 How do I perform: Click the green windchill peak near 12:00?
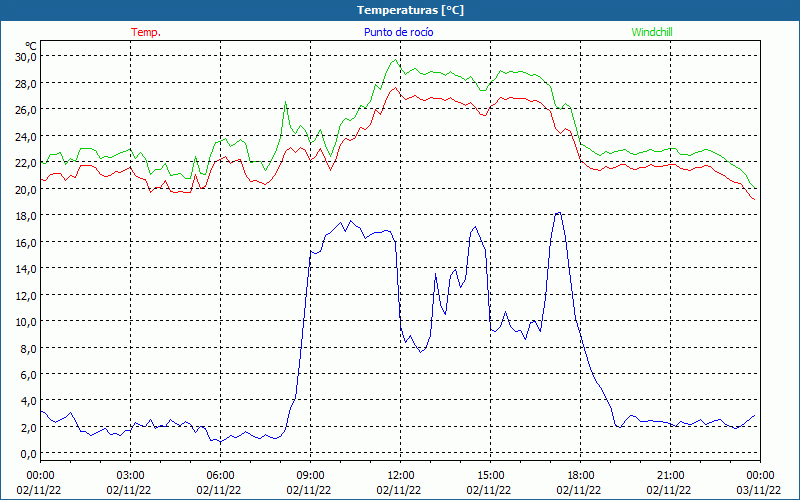pyautogui.click(x=395, y=60)
